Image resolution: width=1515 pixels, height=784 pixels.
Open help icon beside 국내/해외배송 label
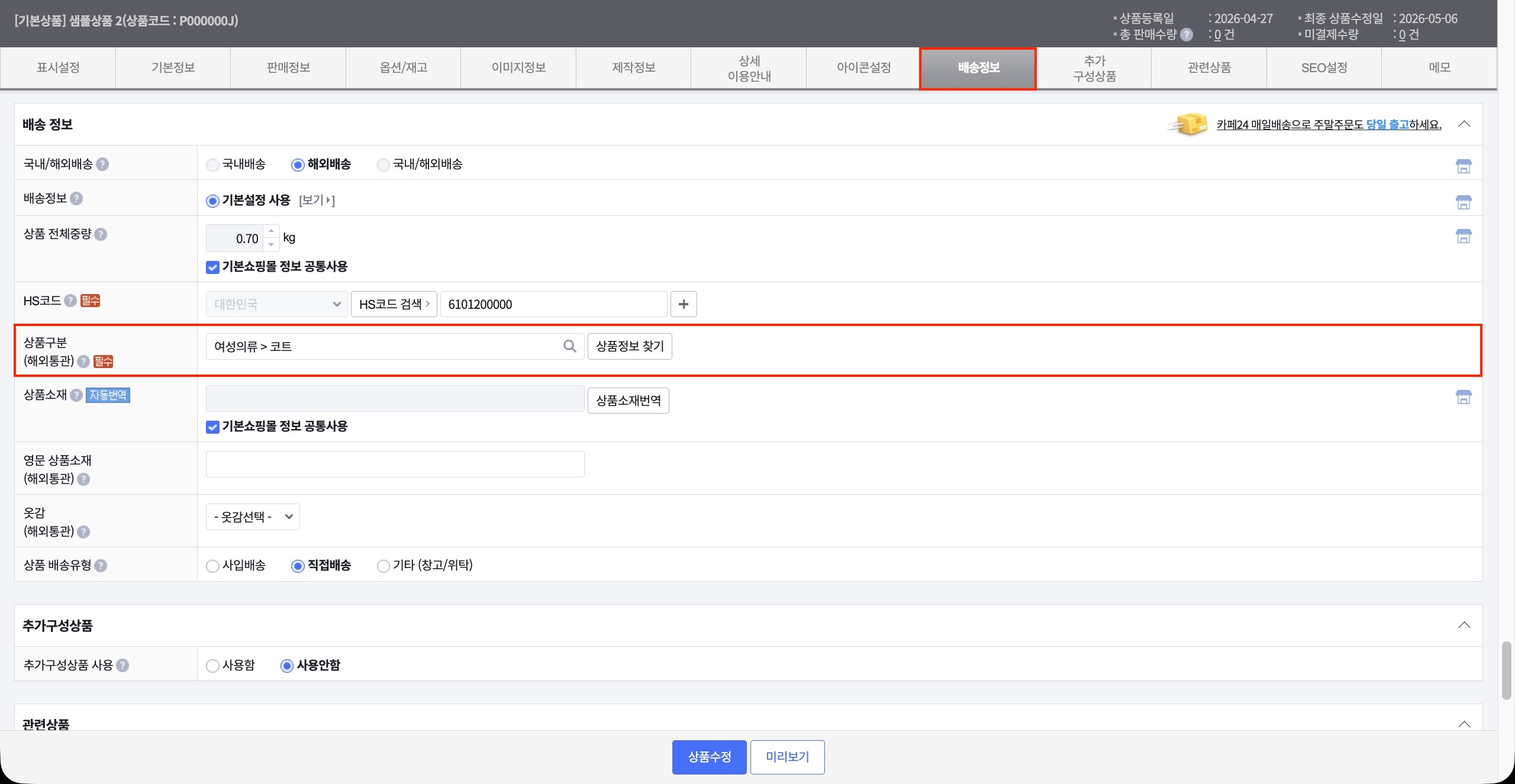click(102, 164)
